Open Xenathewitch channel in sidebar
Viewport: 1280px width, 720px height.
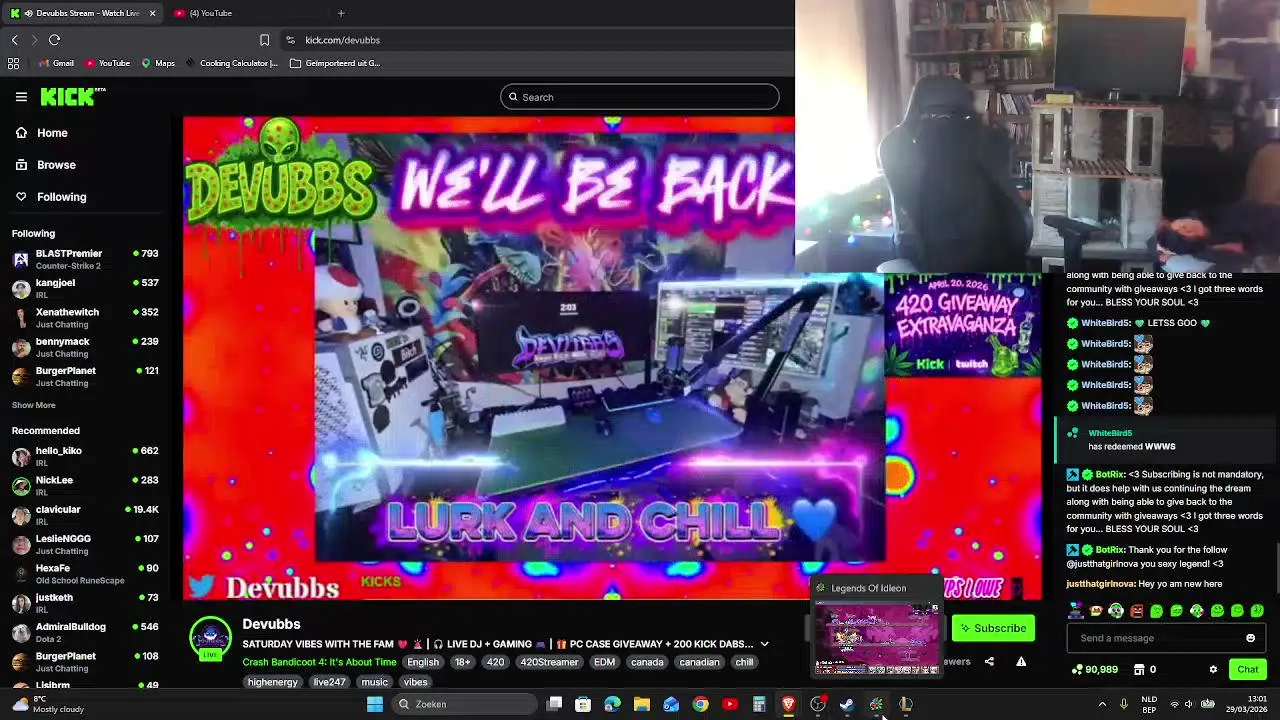pyautogui.click(x=86, y=317)
